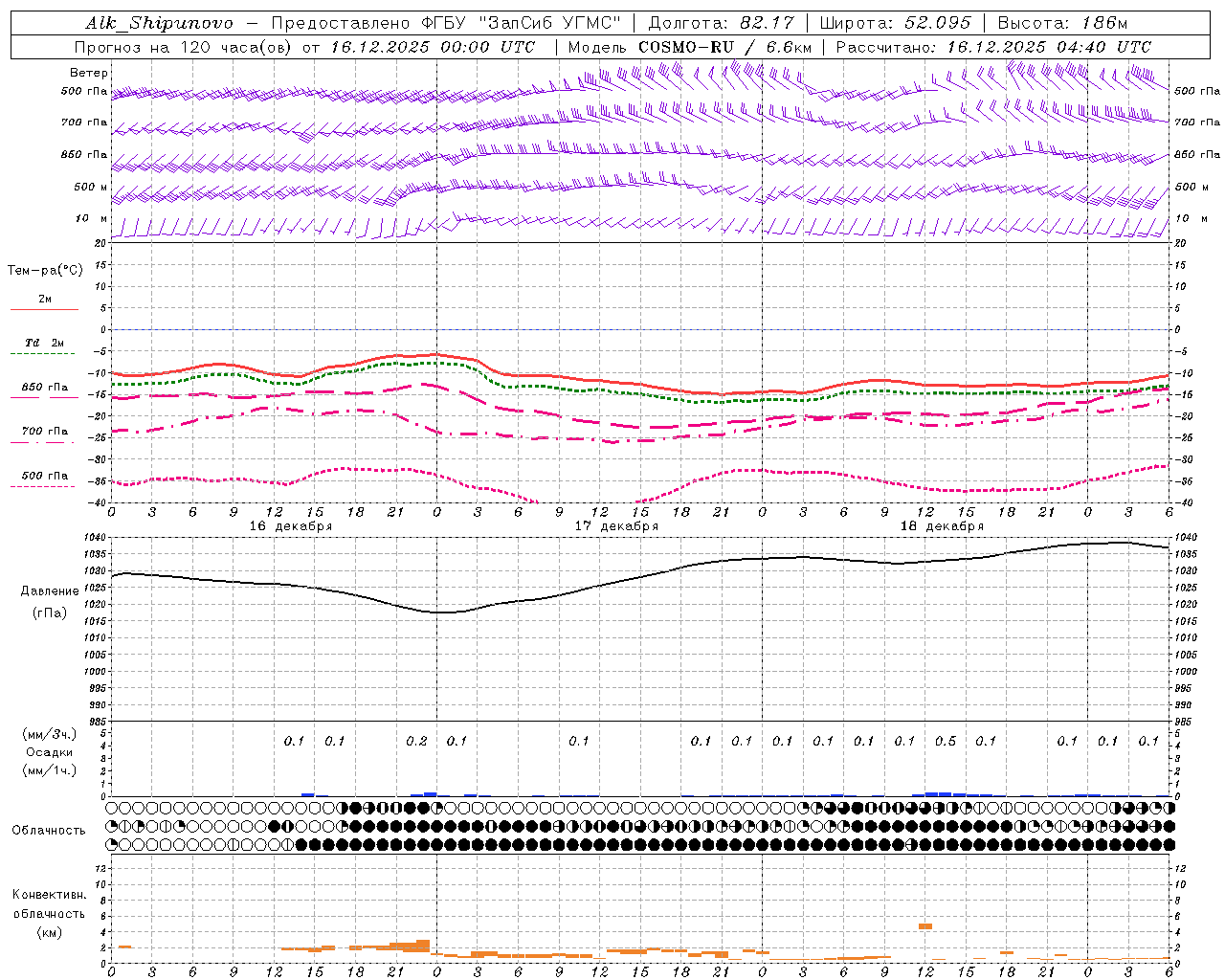Click the Давление pressure panel label
The width and height of the screenshot is (1225, 980).
(x=50, y=591)
